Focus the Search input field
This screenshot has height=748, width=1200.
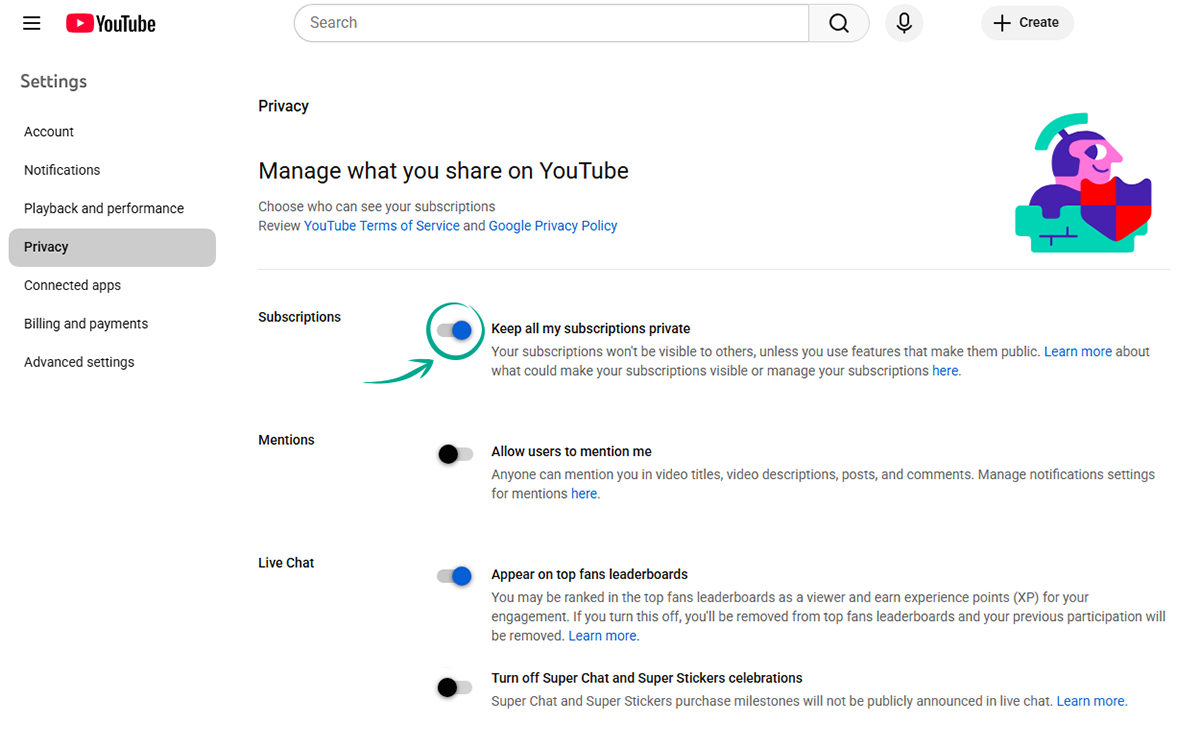550,23
